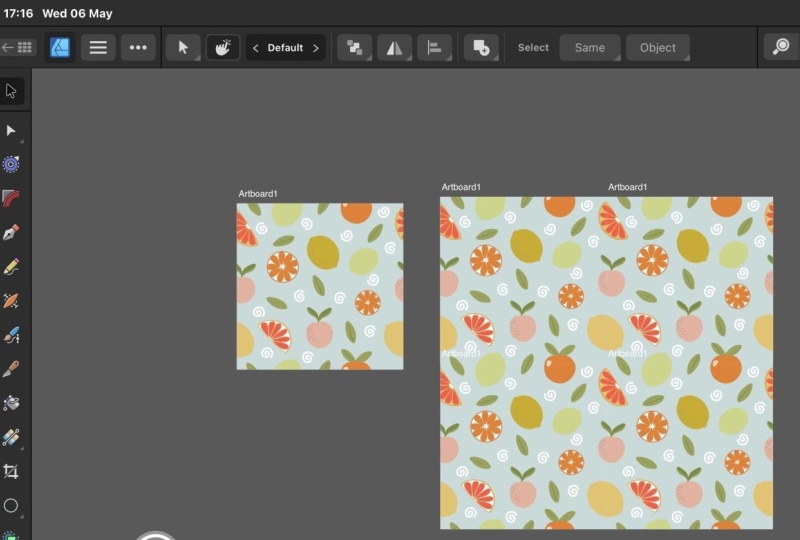Select the blue Vector Brush tool
Viewport: 800px width, 540px height.
11,335
